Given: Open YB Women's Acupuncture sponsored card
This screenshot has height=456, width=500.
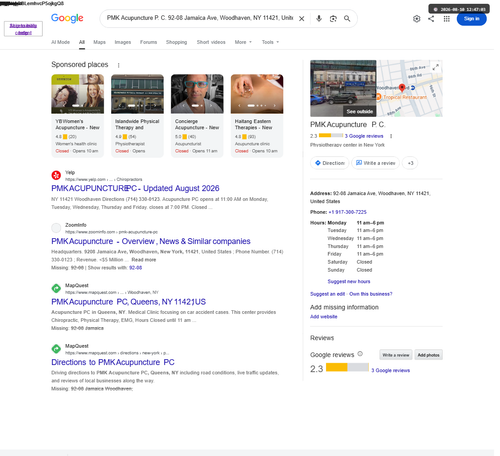Looking at the screenshot, I should tap(77, 115).
